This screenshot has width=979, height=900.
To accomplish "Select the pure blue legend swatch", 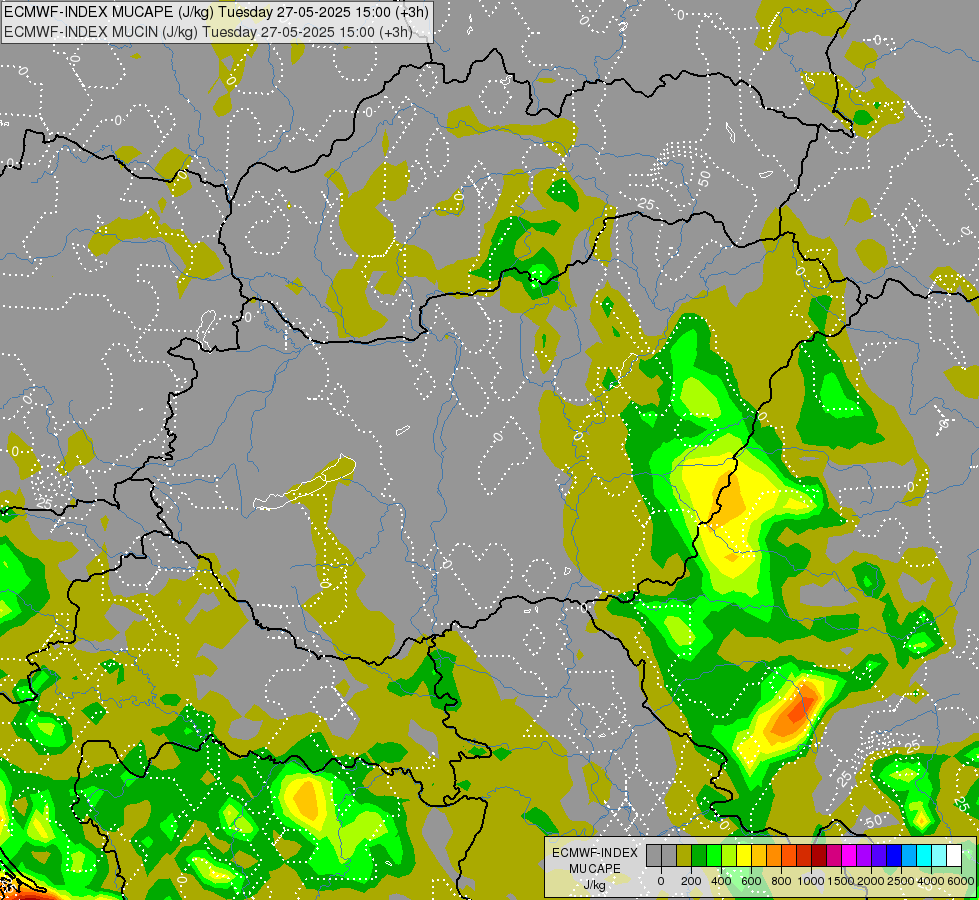I will (x=895, y=856).
